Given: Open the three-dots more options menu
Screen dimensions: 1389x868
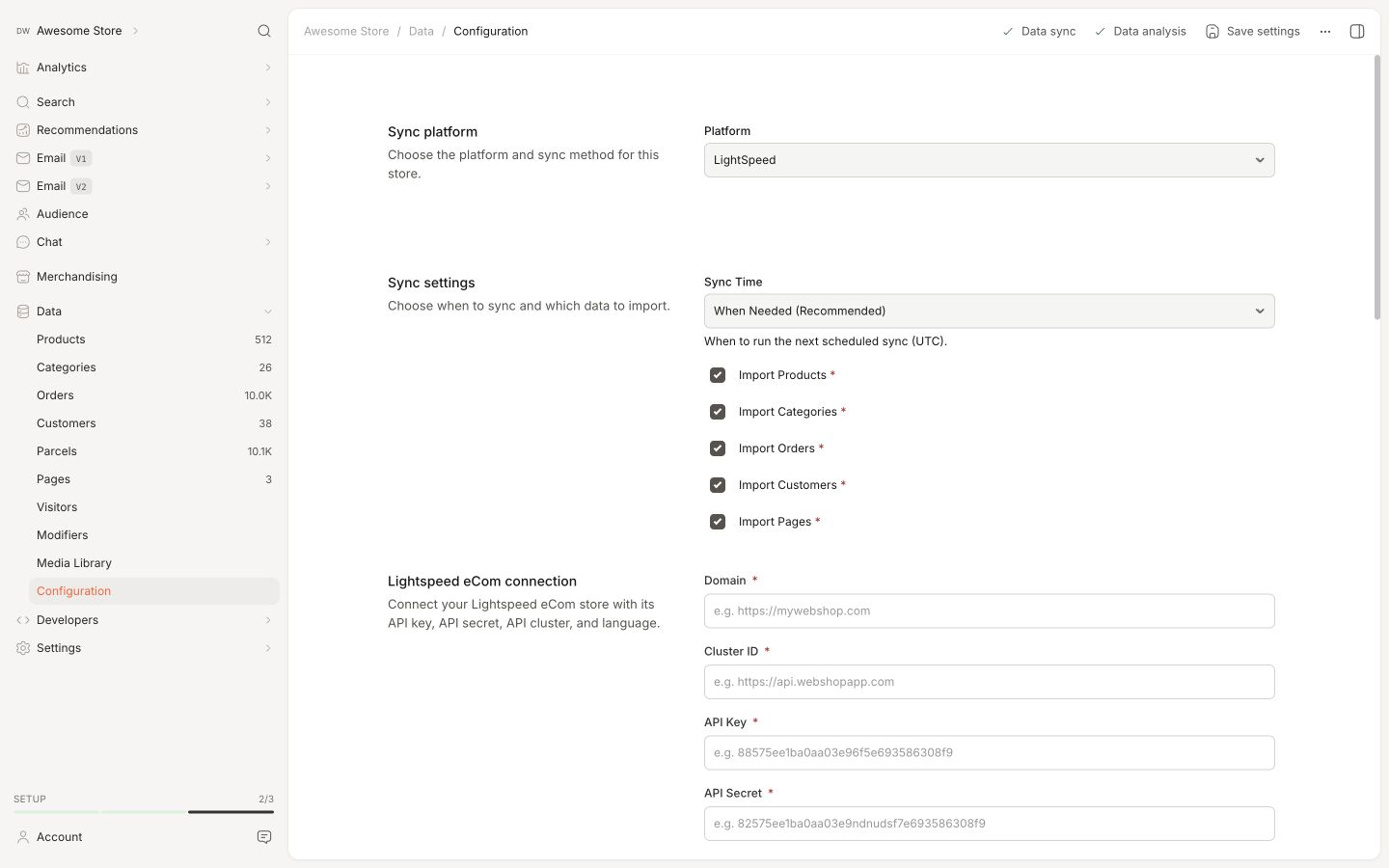Looking at the screenshot, I should pyautogui.click(x=1325, y=32).
